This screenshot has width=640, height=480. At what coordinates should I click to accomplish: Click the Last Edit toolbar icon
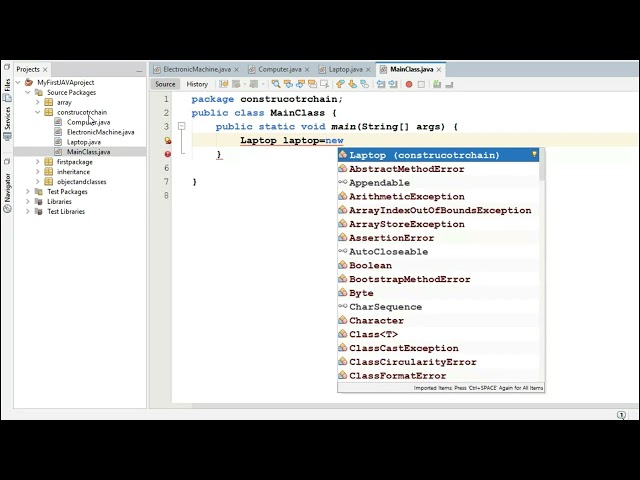pos(224,84)
